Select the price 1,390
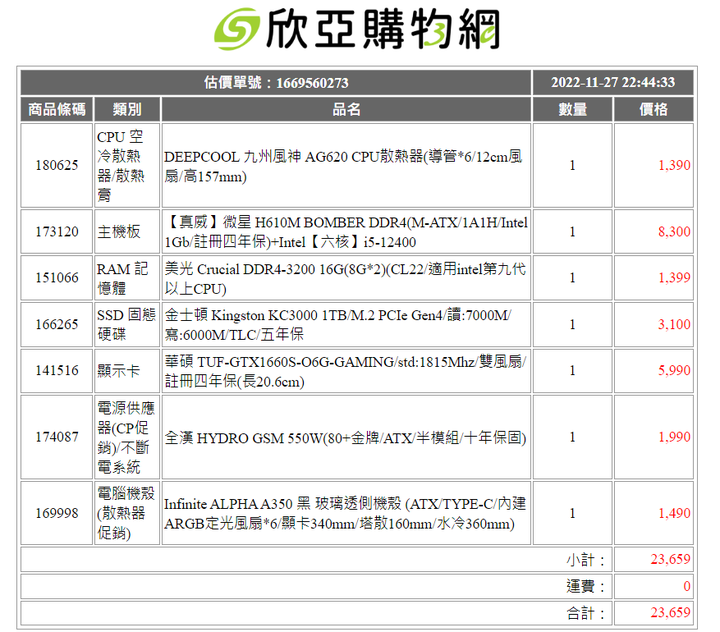This screenshot has width=720, height=632. coord(674,165)
